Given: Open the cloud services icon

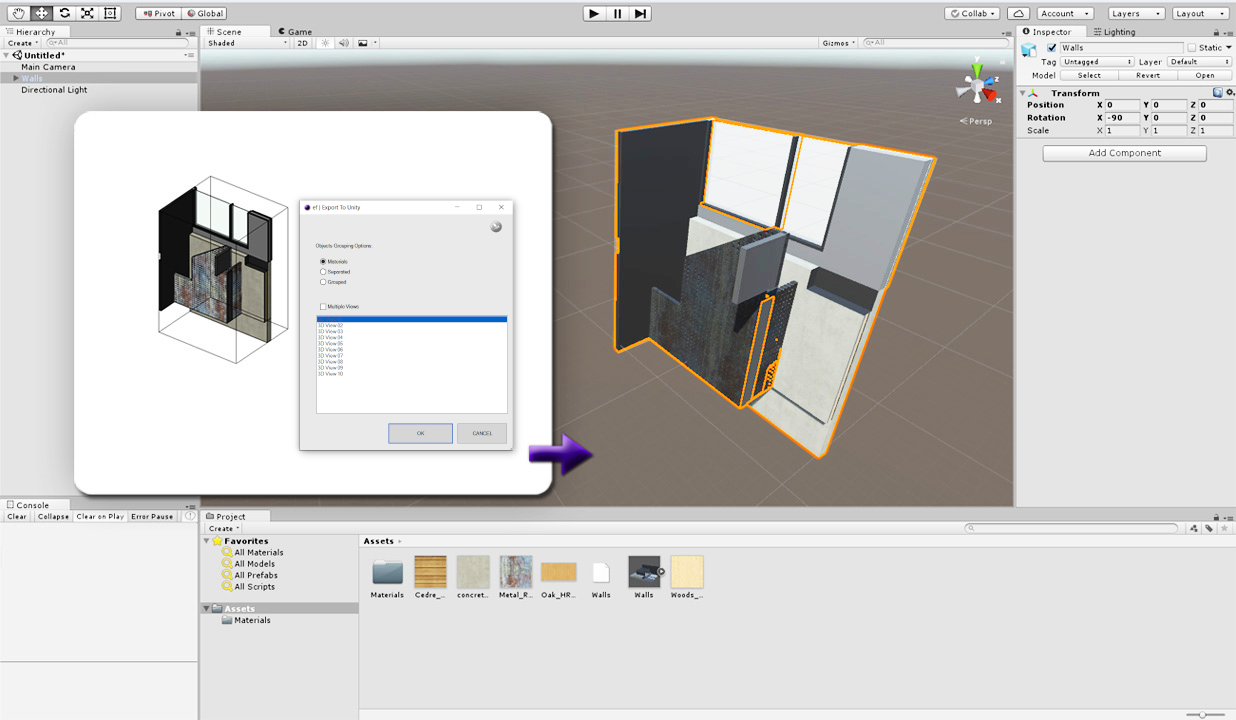Looking at the screenshot, I should coord(1017,14).
